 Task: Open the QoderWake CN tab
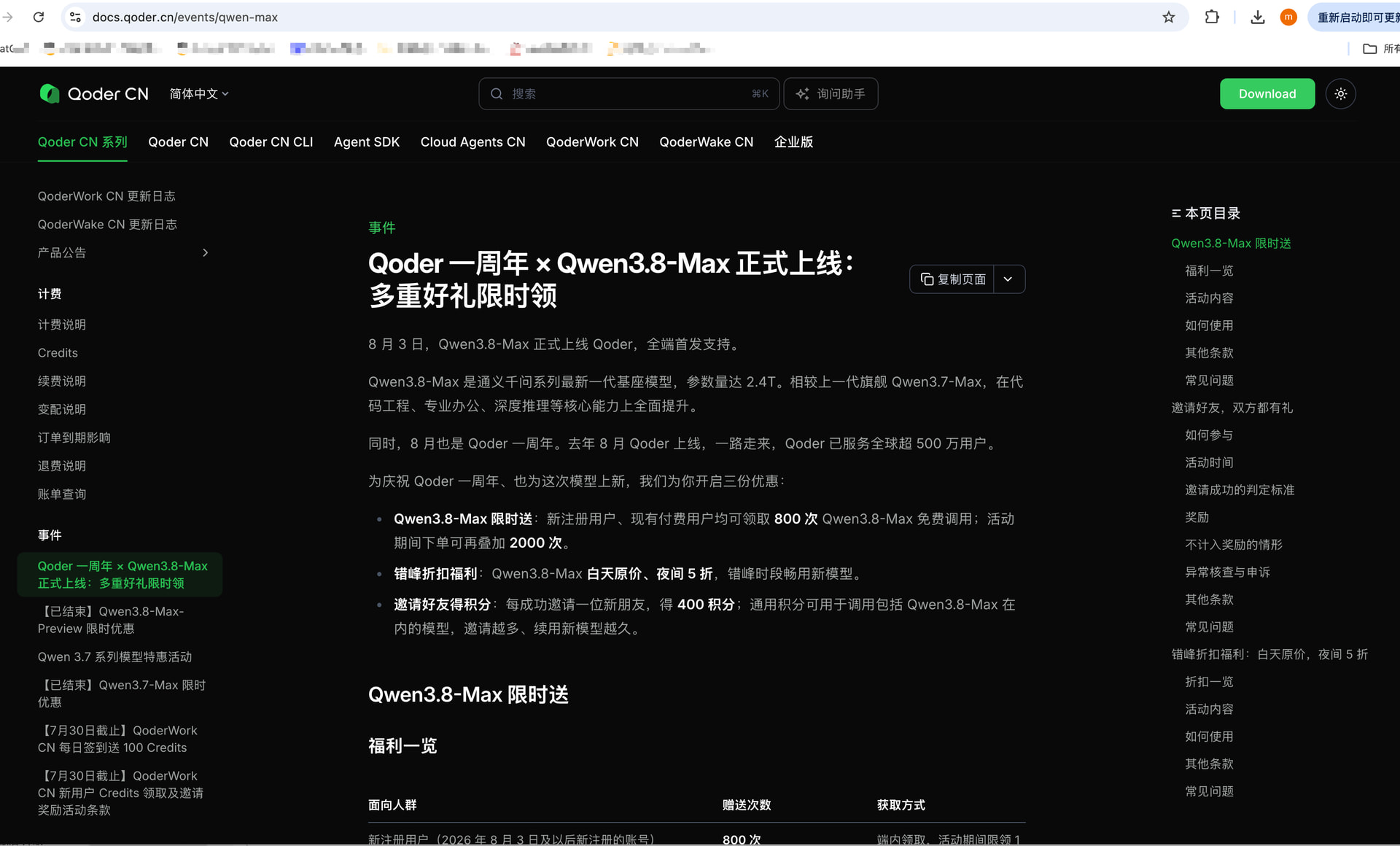(x=707, y=142)
